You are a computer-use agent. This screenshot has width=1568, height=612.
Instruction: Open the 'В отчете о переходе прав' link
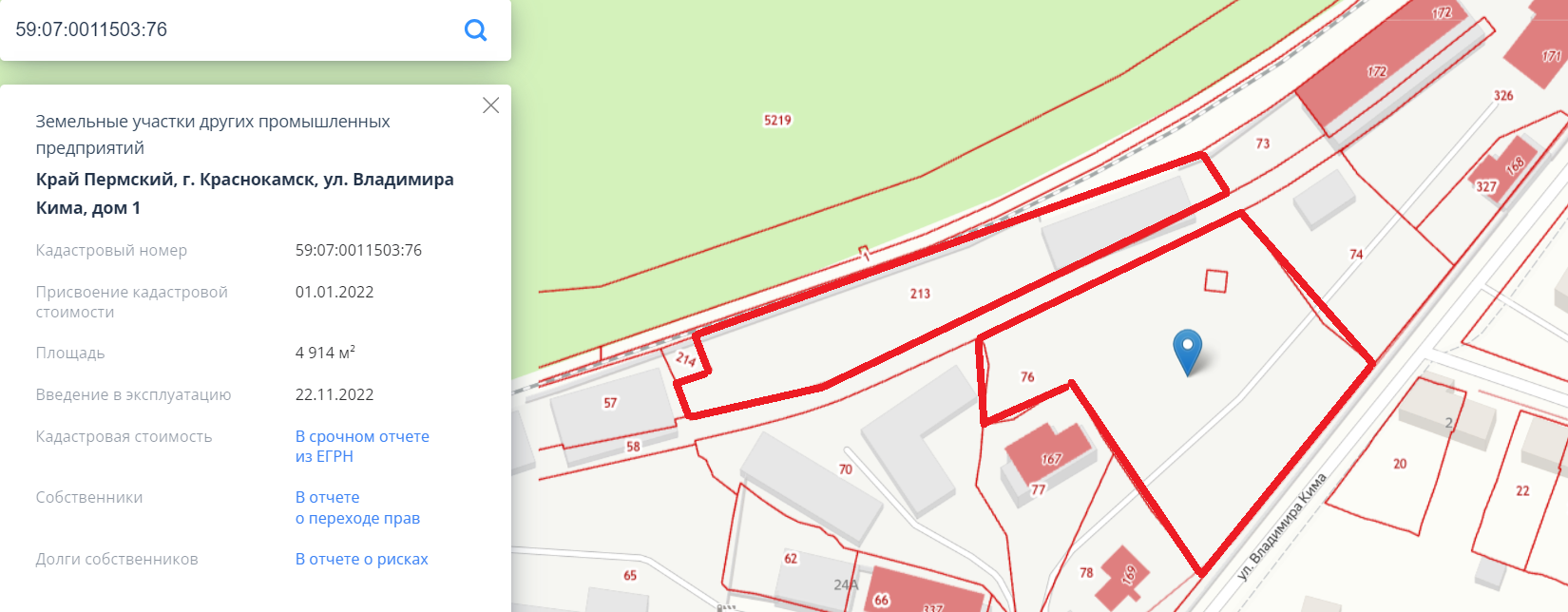pyautogui.click(x=357, y=507)
